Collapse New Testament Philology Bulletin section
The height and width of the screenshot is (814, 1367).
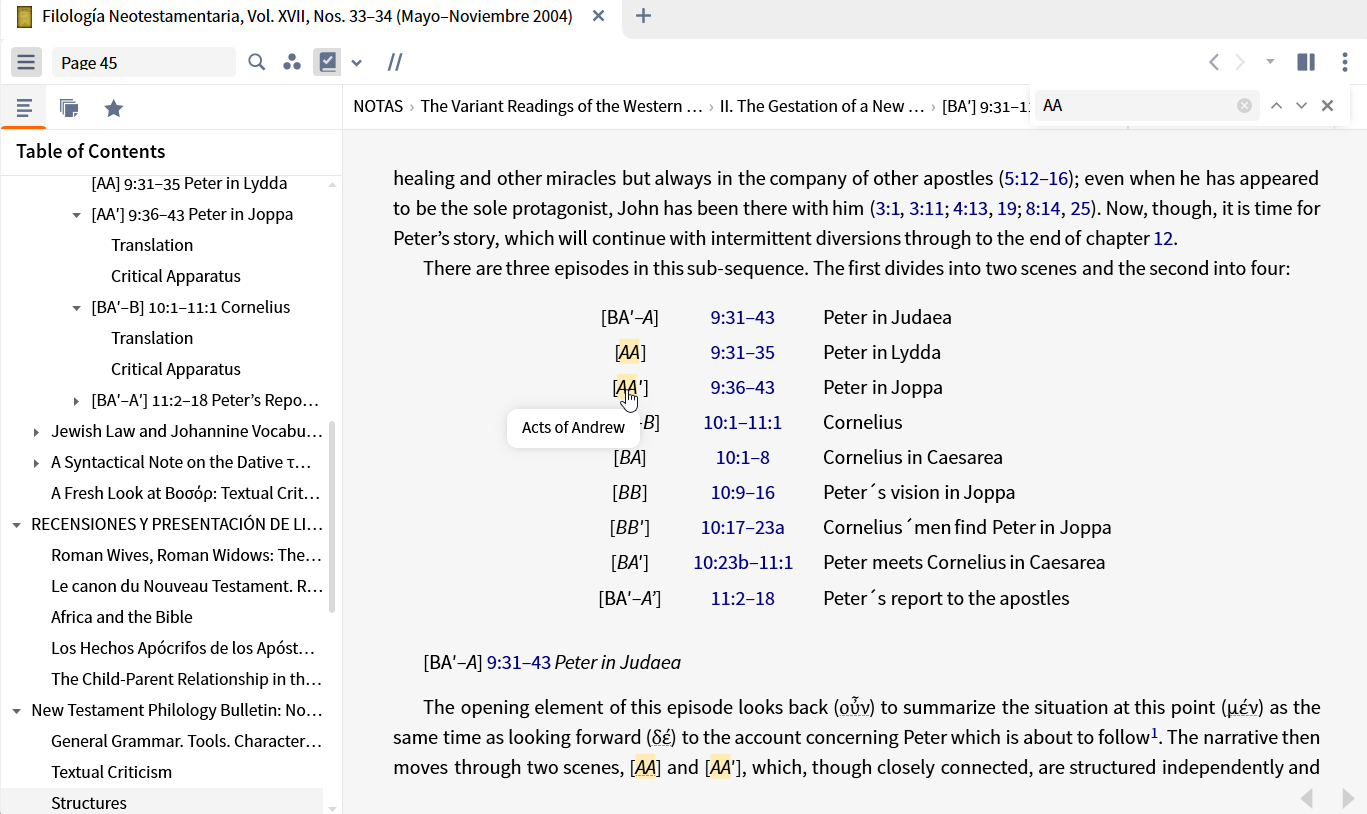16,710
